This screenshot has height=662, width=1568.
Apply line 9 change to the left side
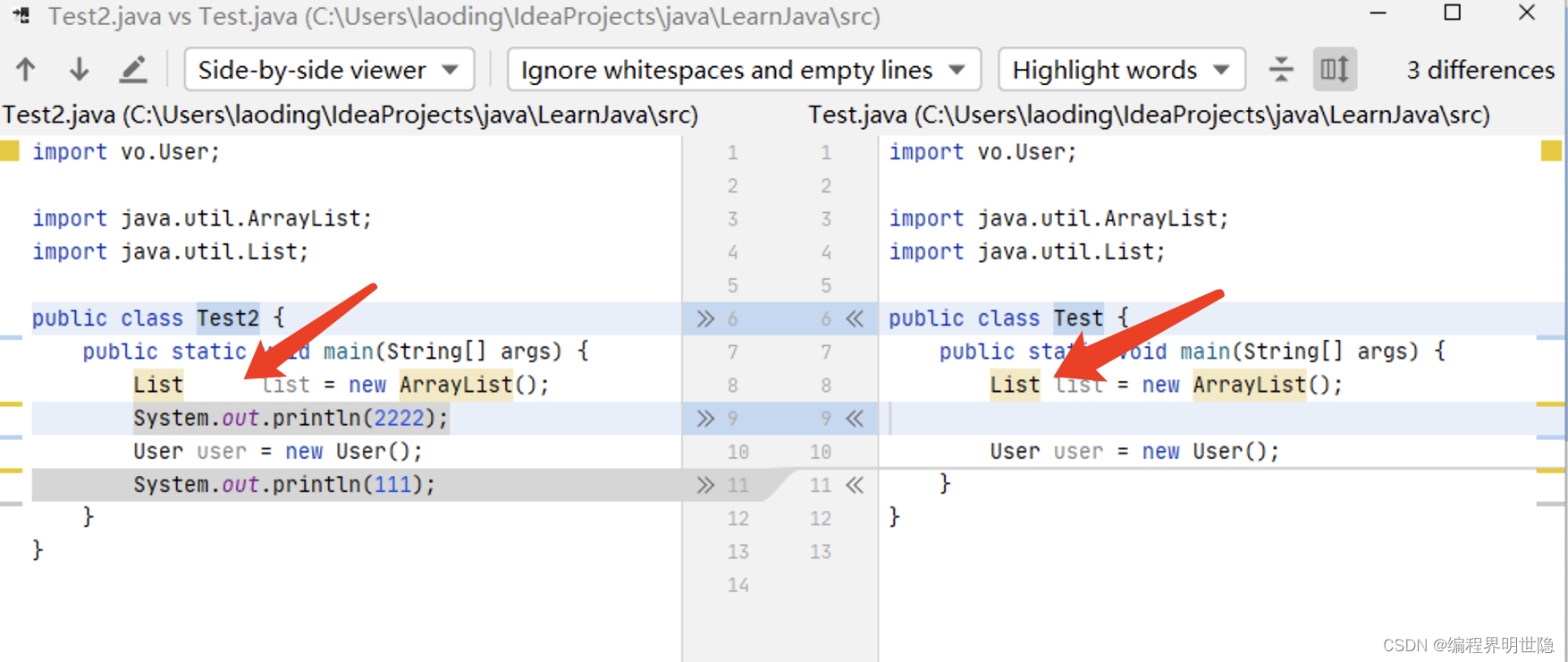(856, 418)
